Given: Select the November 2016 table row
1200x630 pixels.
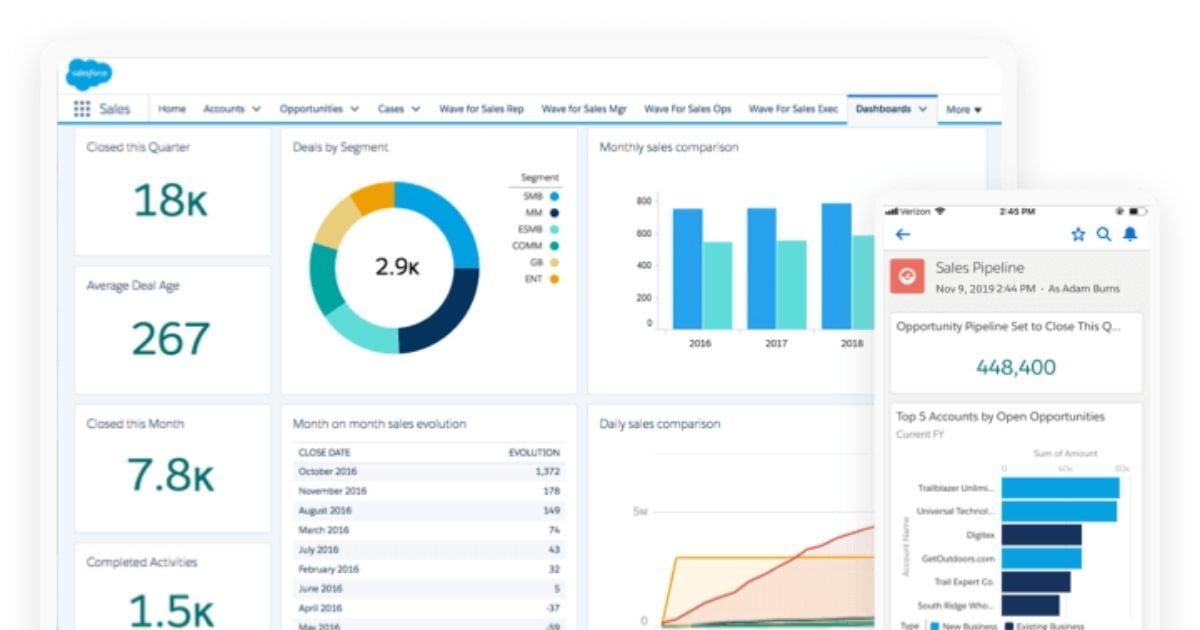Looking at the screenshot, I should pyautogui.click(x=429, y=491).
